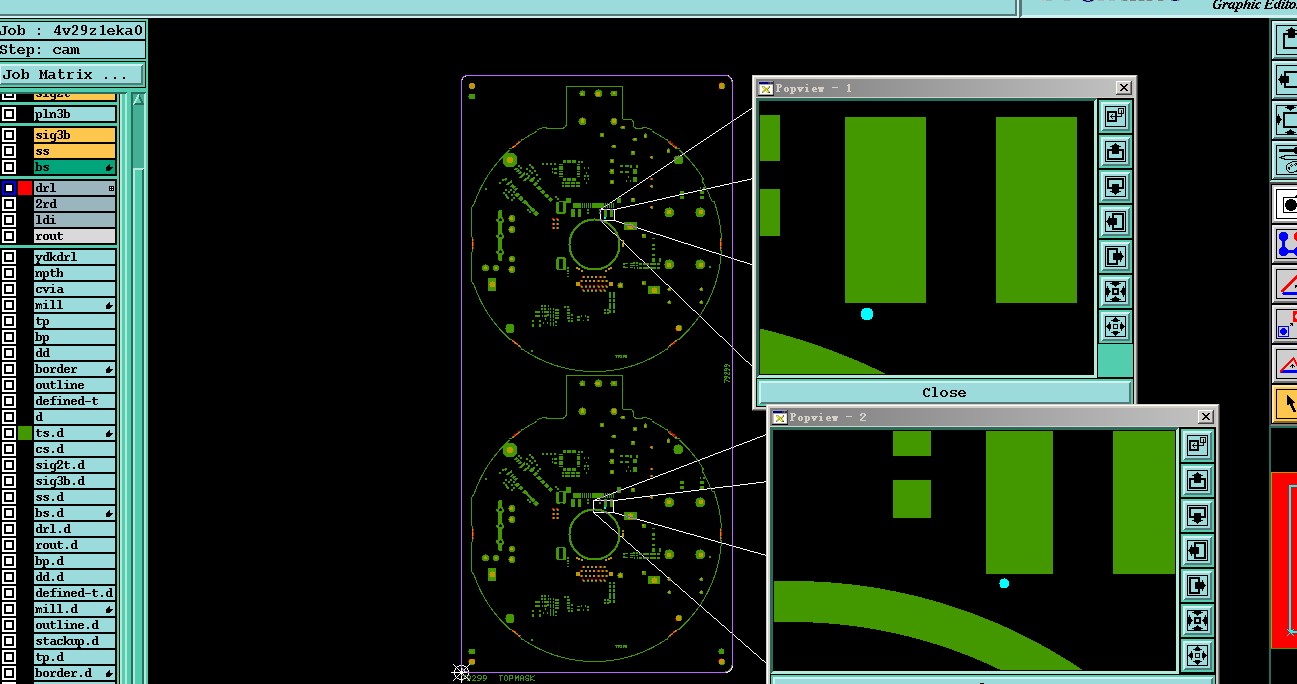Select the rout.d layer name
The height and width of the screenshot is (684, 1297).
click(75, 545)
